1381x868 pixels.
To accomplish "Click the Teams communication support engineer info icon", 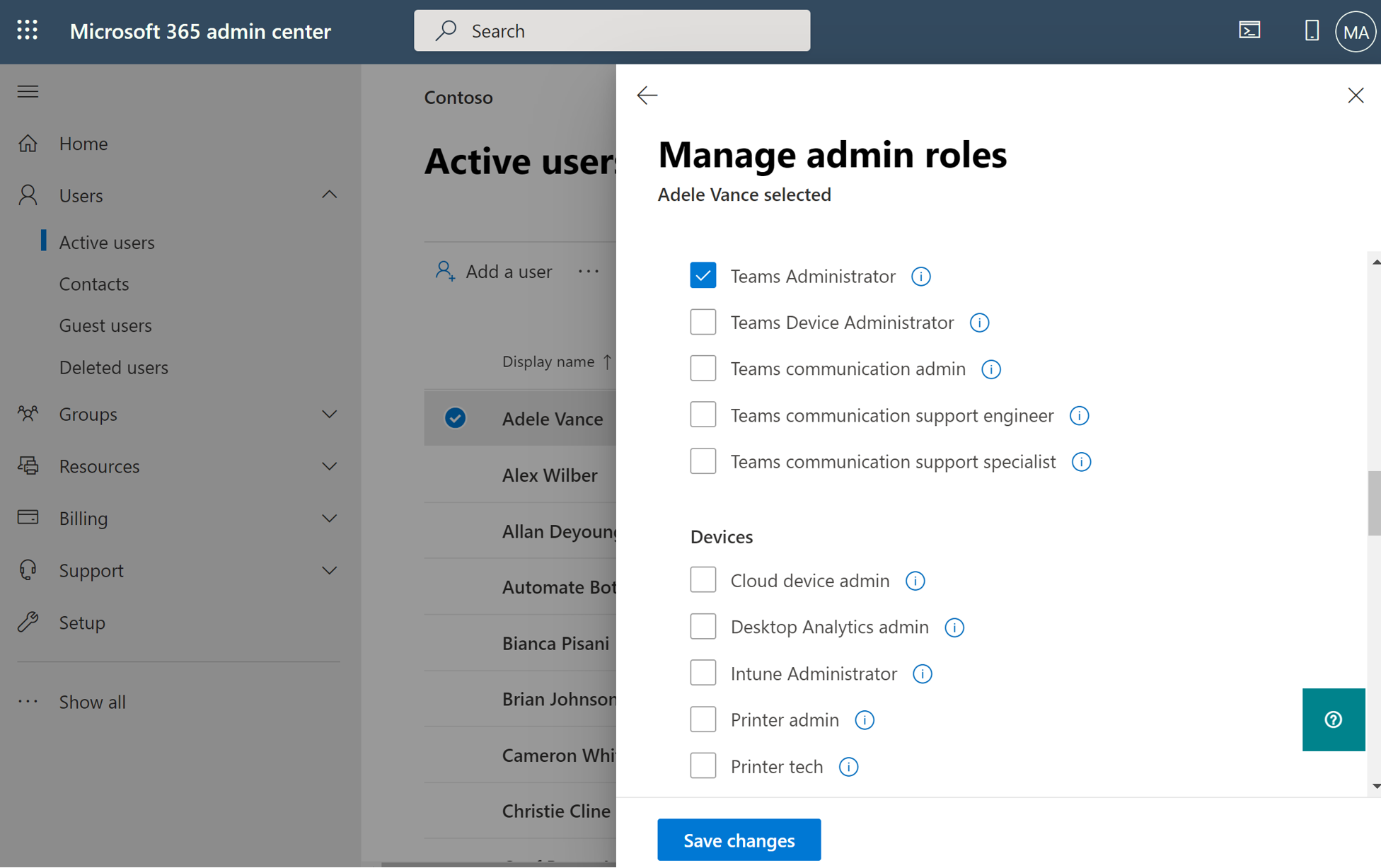I will point(1079,415).
